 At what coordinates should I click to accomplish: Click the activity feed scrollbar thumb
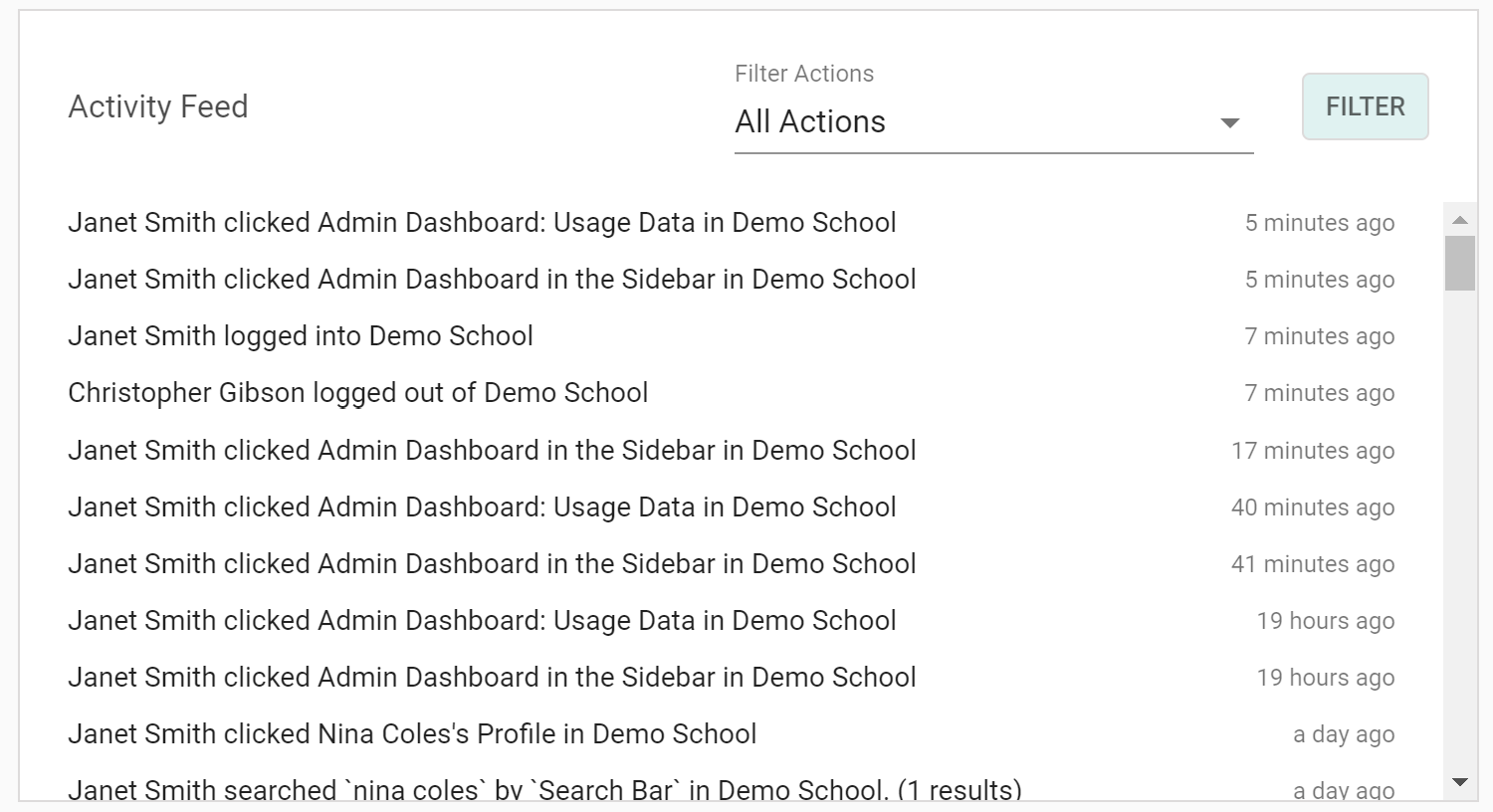tap(1460, 263)
